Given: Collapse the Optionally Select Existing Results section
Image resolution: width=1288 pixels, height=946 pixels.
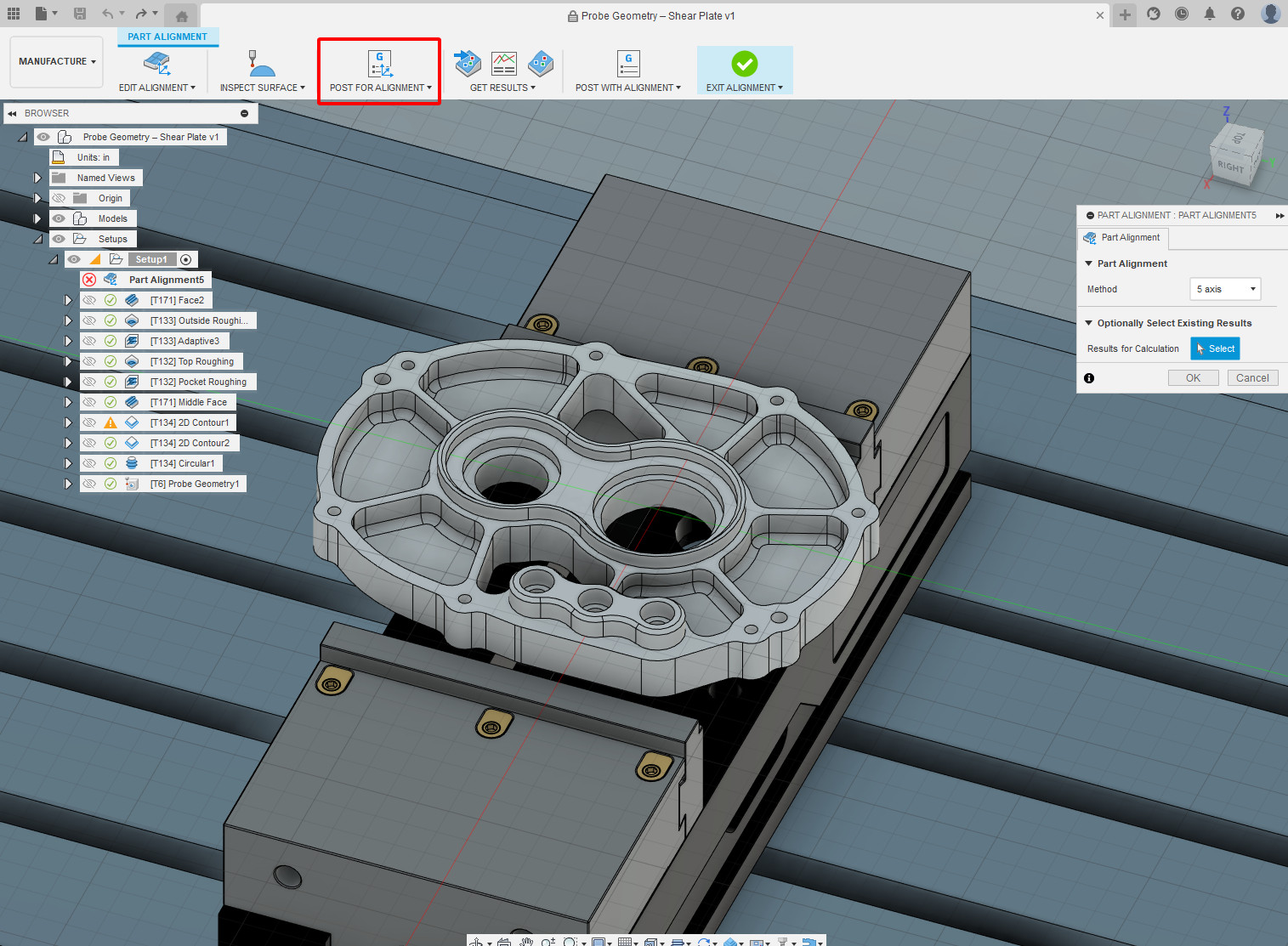Looking at the screenshot, I should [x=1088, y=323].
